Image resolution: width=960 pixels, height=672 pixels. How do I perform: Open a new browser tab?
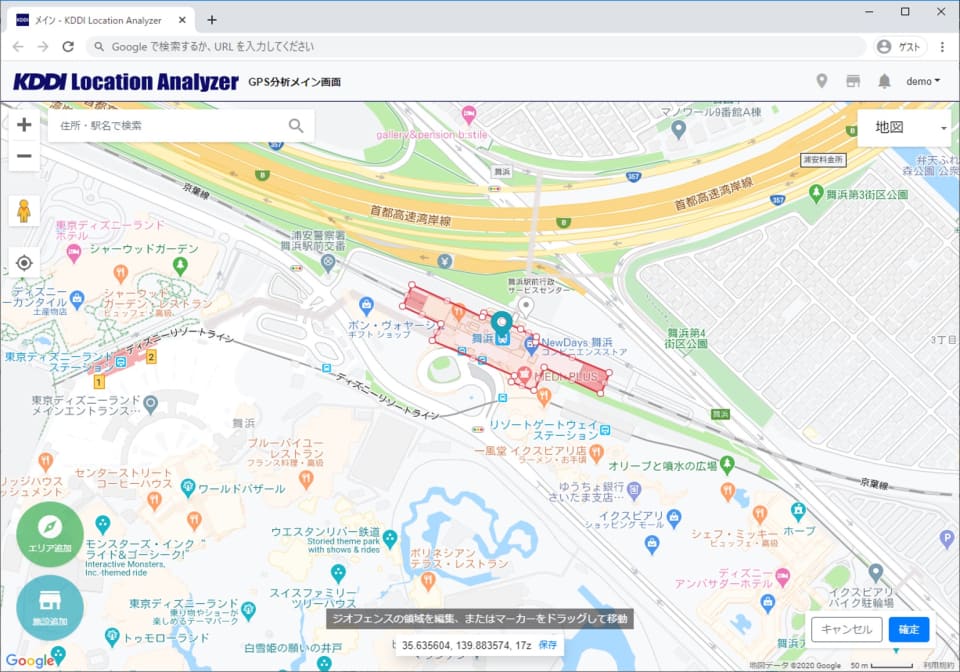tap(212, 20)
